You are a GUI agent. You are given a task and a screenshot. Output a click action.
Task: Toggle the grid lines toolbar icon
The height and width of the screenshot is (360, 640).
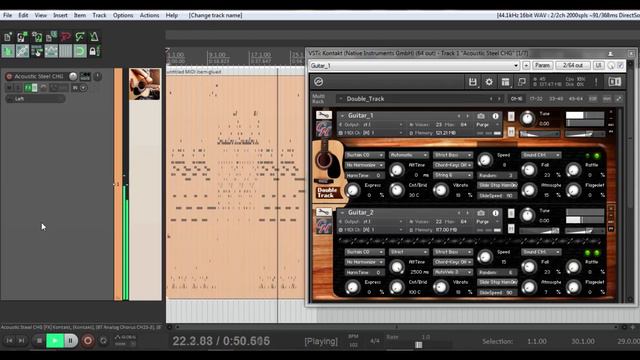(x=65, y=51)
